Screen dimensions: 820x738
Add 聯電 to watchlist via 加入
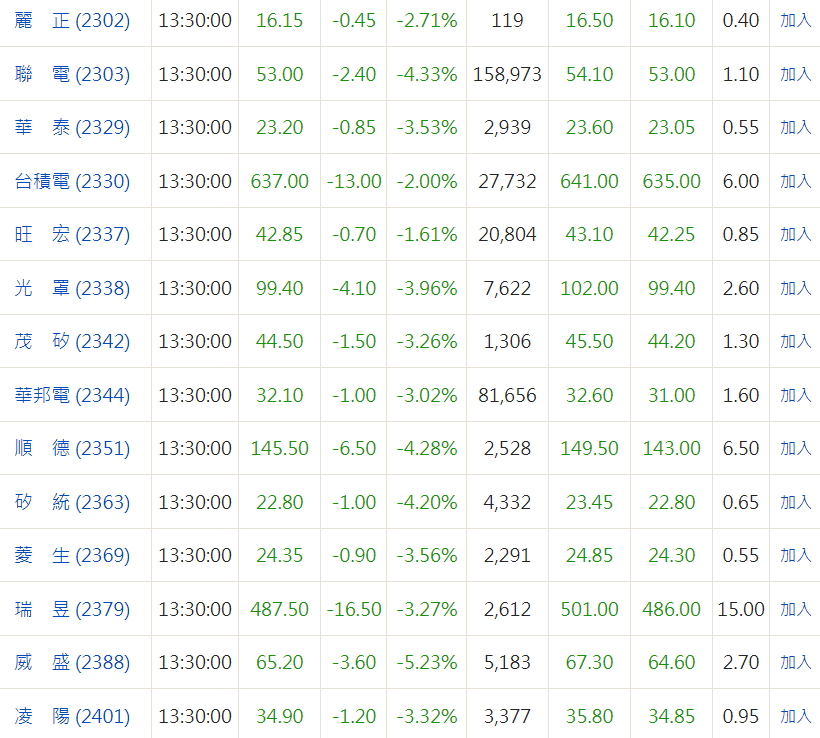click(795, 74)
